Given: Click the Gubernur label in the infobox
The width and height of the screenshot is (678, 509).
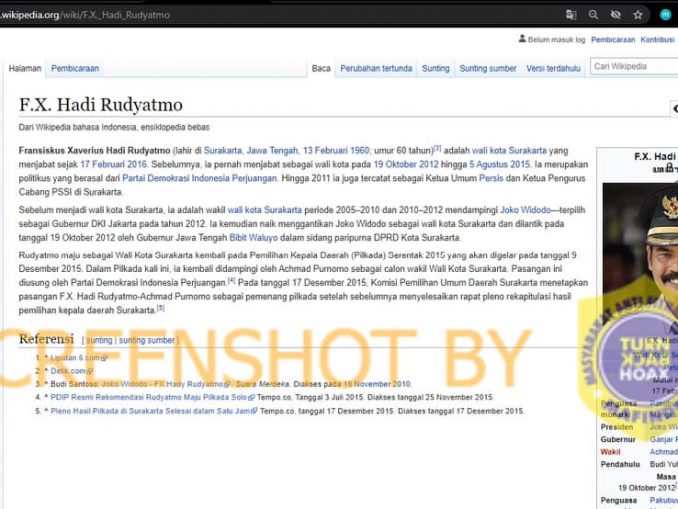Looking at the screenshot, I should [x=618, y=439].
